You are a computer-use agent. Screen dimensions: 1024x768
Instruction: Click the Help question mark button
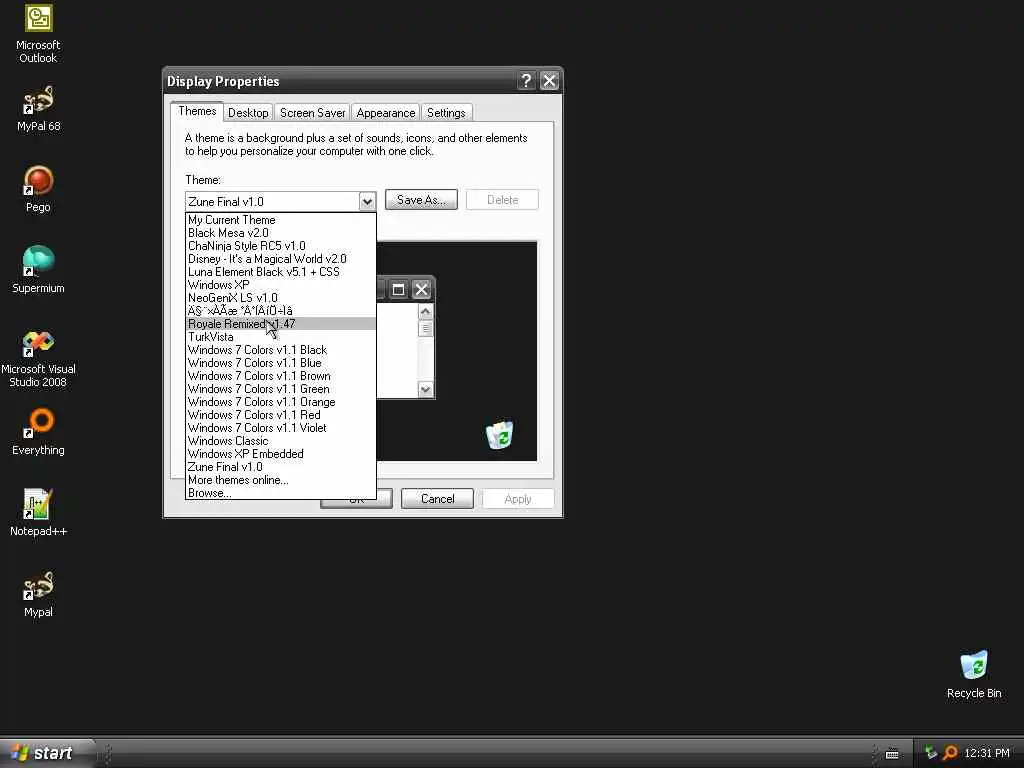526,80
